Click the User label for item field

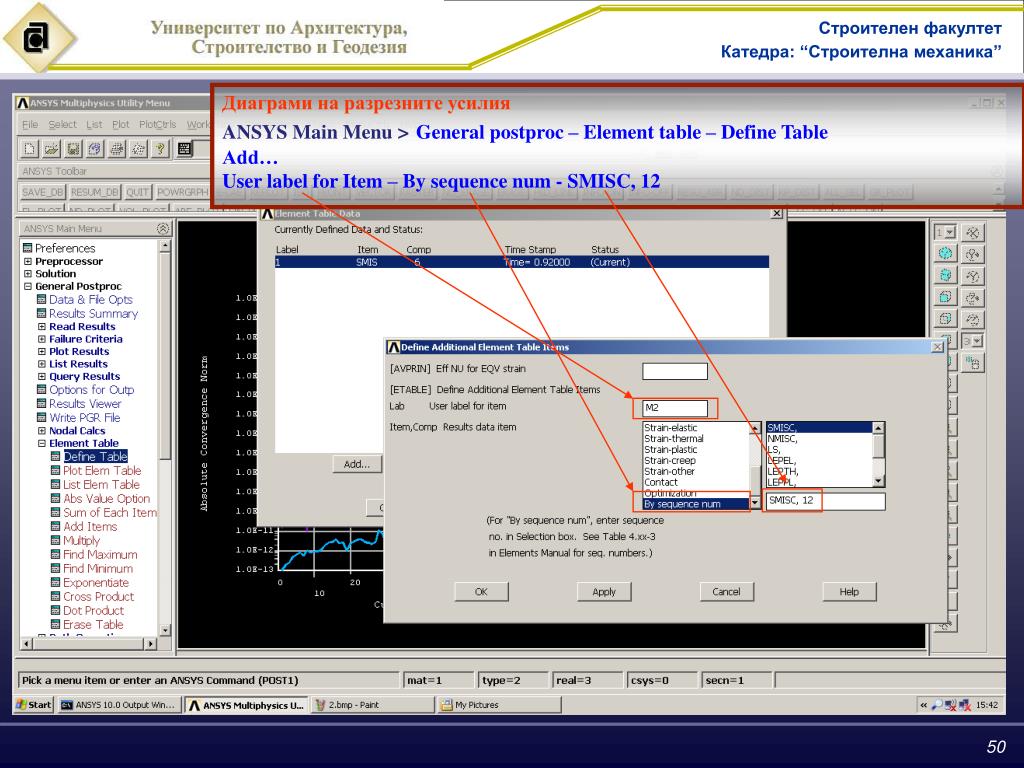click(675, 408)
